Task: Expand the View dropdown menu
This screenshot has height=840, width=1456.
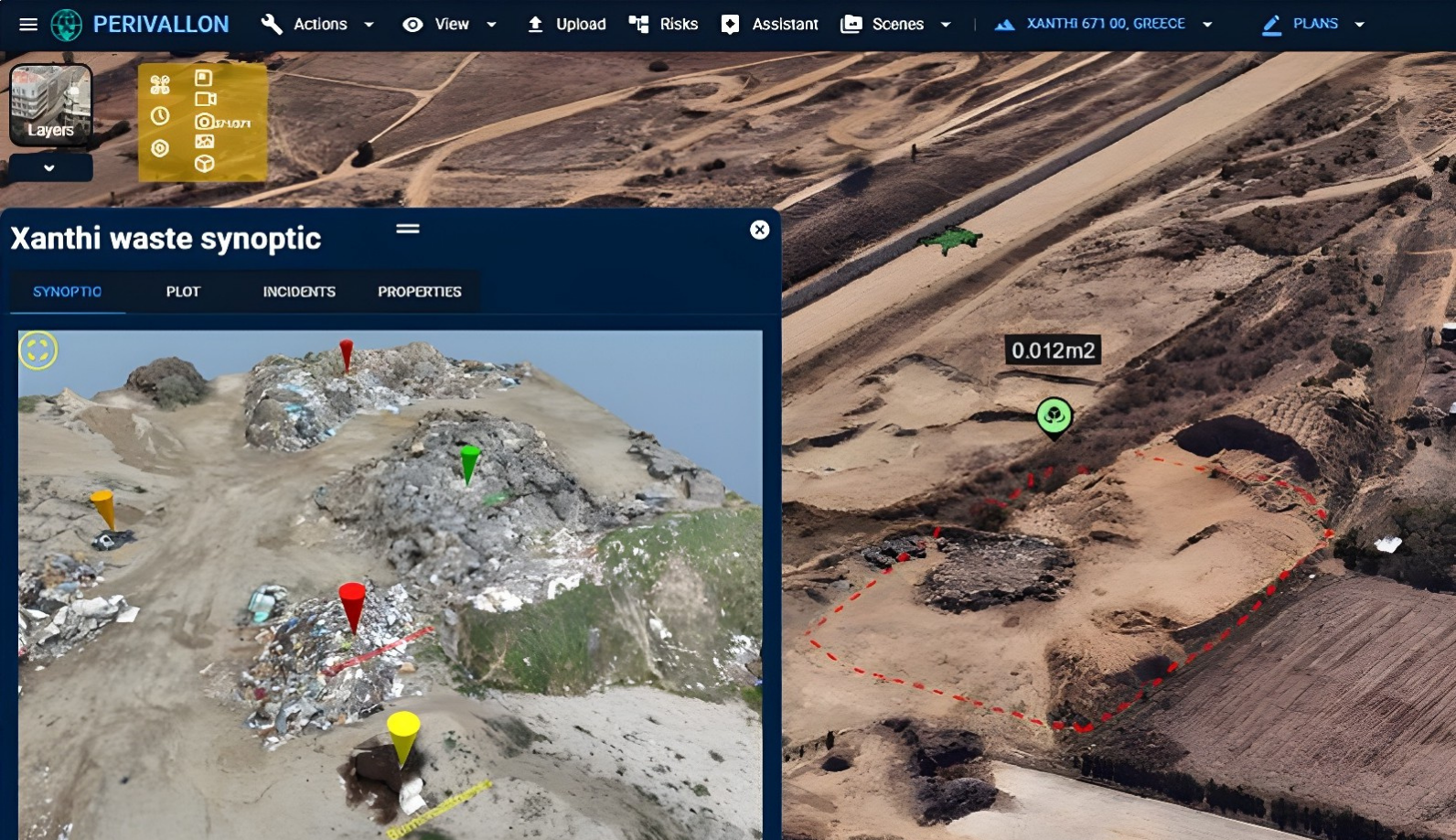Action: [450, 25]
